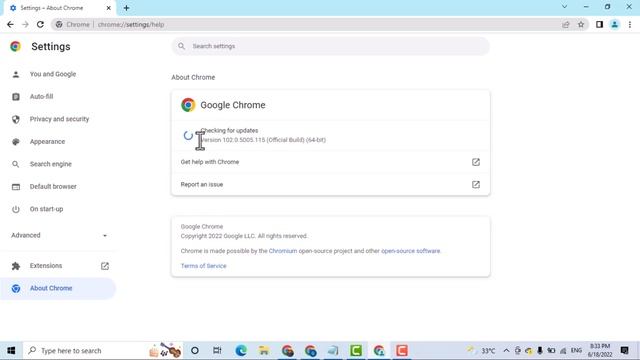Click the red Camtasia recorder taskbar icon
The width and height of the screenshot is (640, 360).
402,351
